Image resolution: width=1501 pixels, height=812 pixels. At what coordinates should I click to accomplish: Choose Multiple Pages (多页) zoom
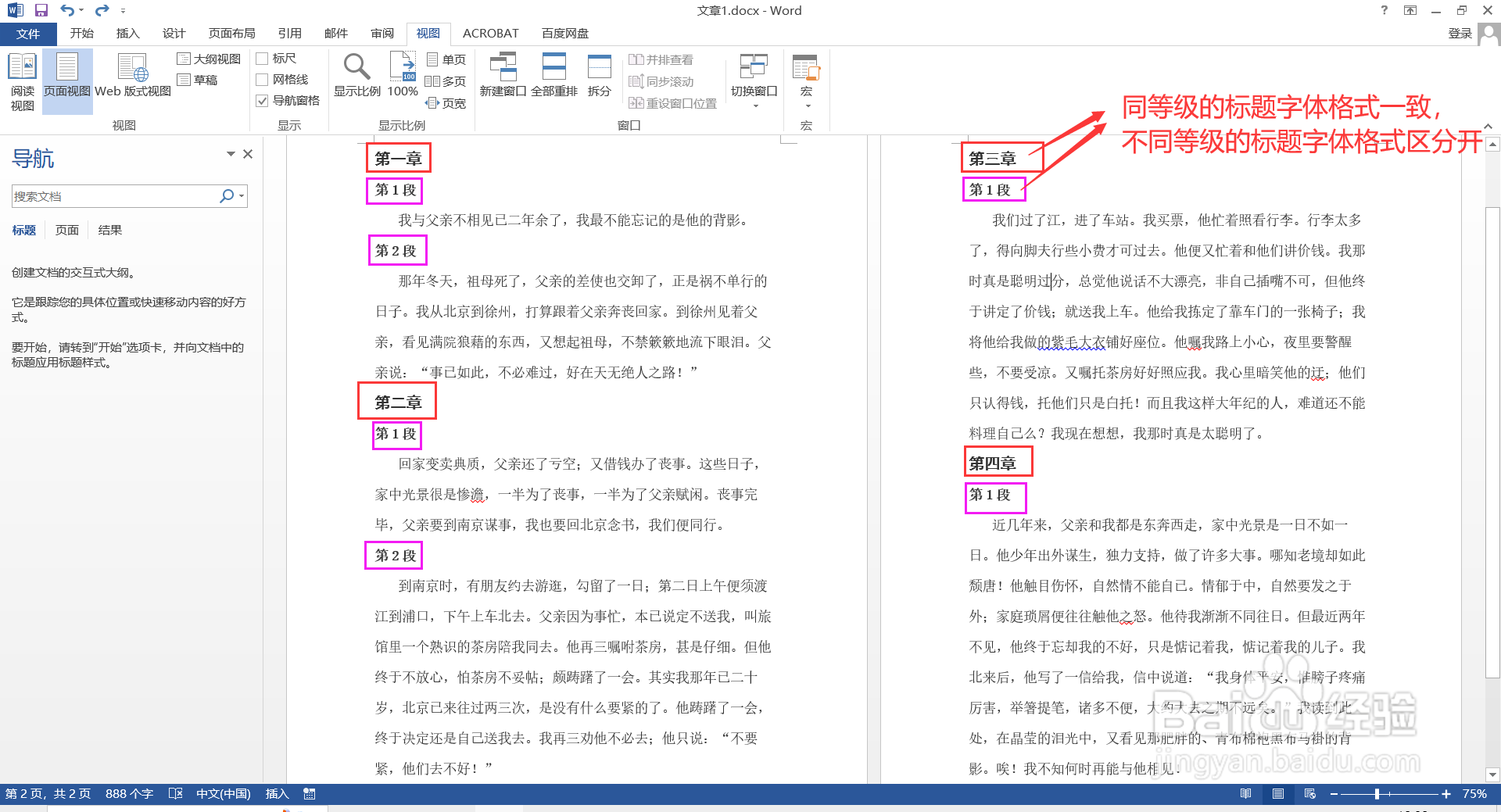point(446,81)
